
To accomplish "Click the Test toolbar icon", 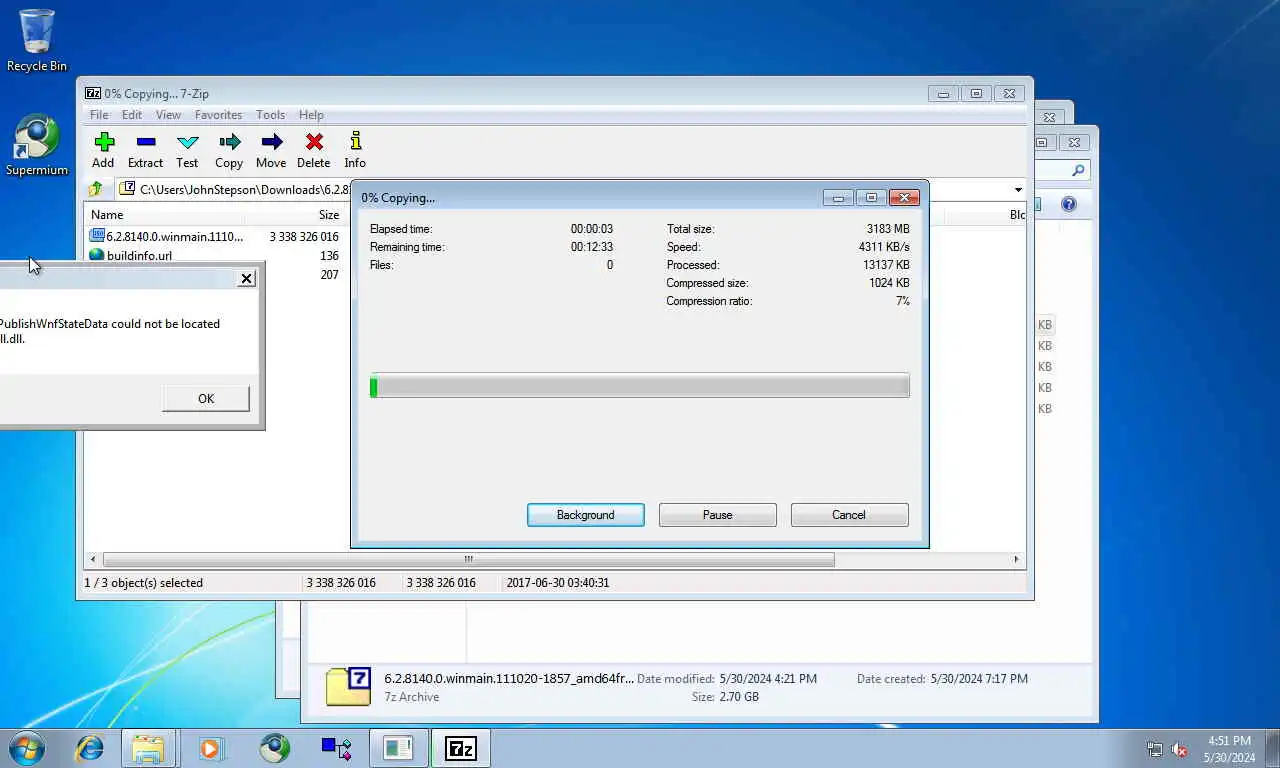I will [187, 150].
